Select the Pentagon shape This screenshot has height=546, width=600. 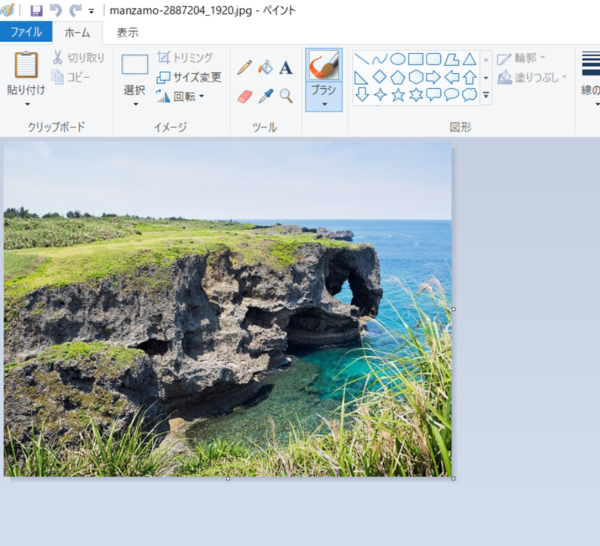398,78
